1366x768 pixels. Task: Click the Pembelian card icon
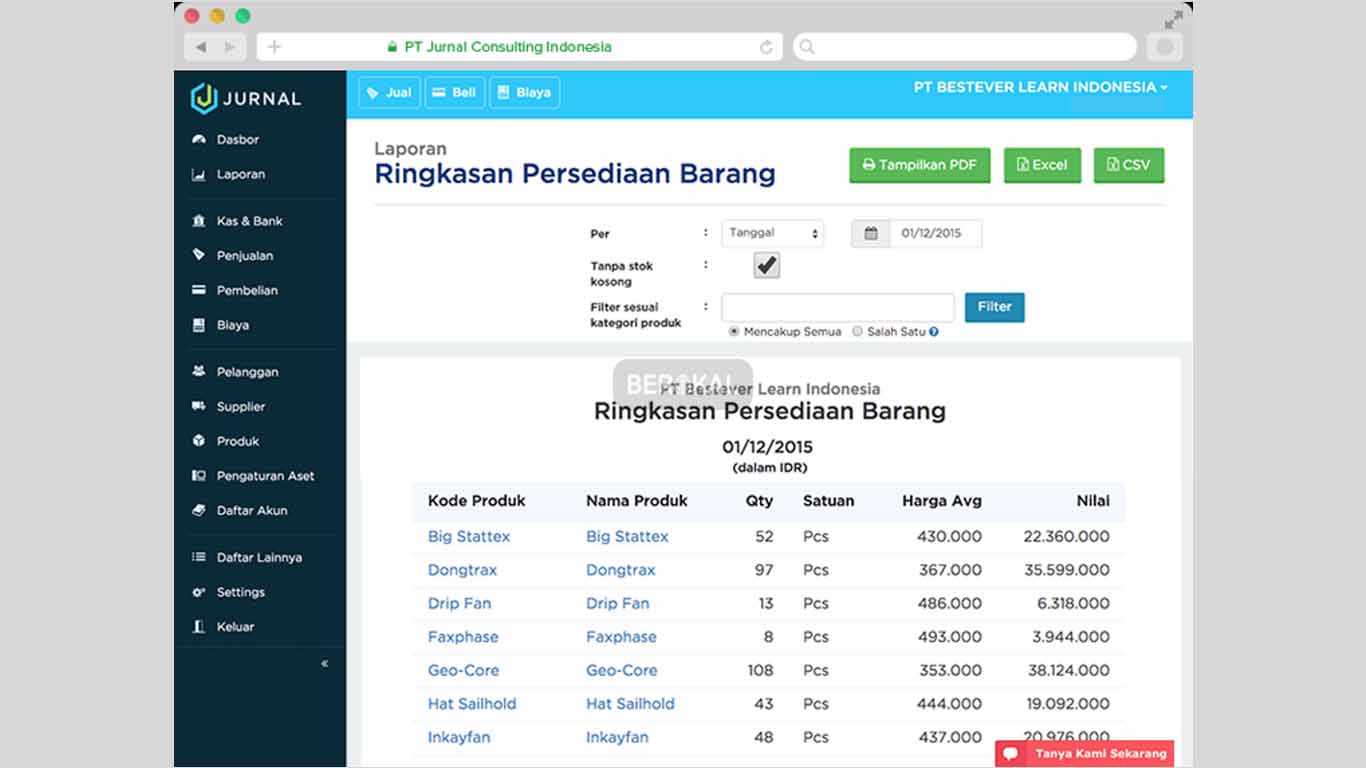pyautogui.click(x=199, y=290)
